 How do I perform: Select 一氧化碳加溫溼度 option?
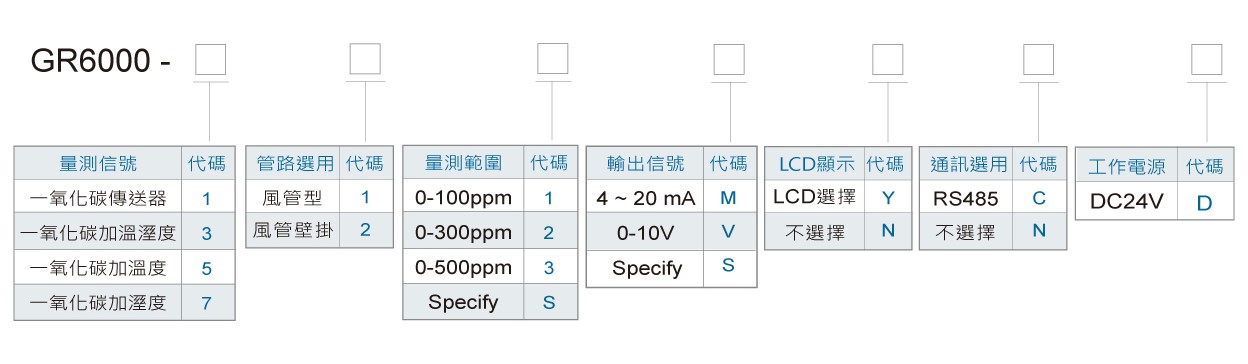125,233
